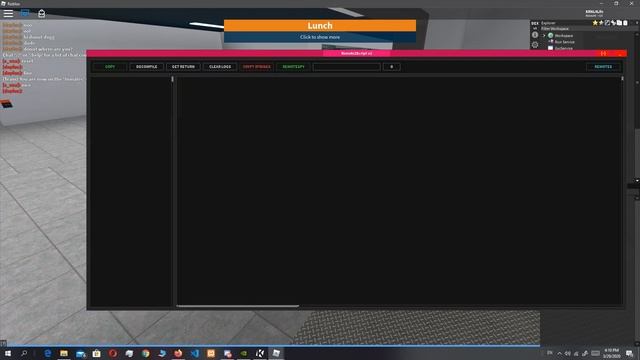This screenshot has height=360, width=640.
Task: Select Workspace in Dex Explorer tree
Action: pyautogui.click(x=563, y=36)
